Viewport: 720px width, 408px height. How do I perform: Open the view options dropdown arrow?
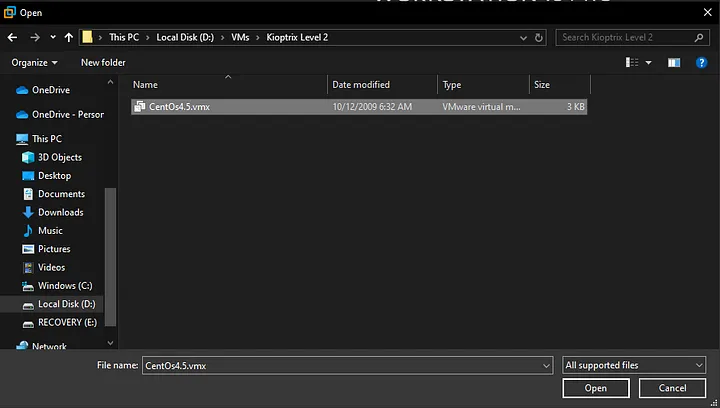pyautogui.click(x=648, y=62)
